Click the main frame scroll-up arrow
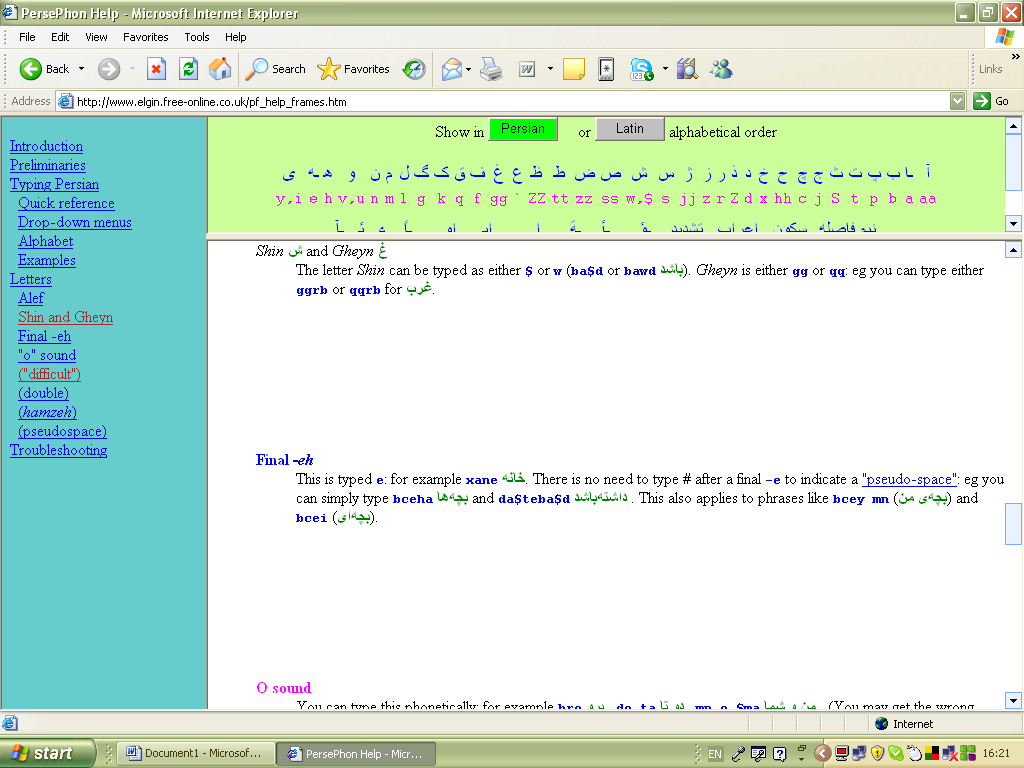Image resolution: width=1024 pixels, height=768 pixels. coord(1013,249)
